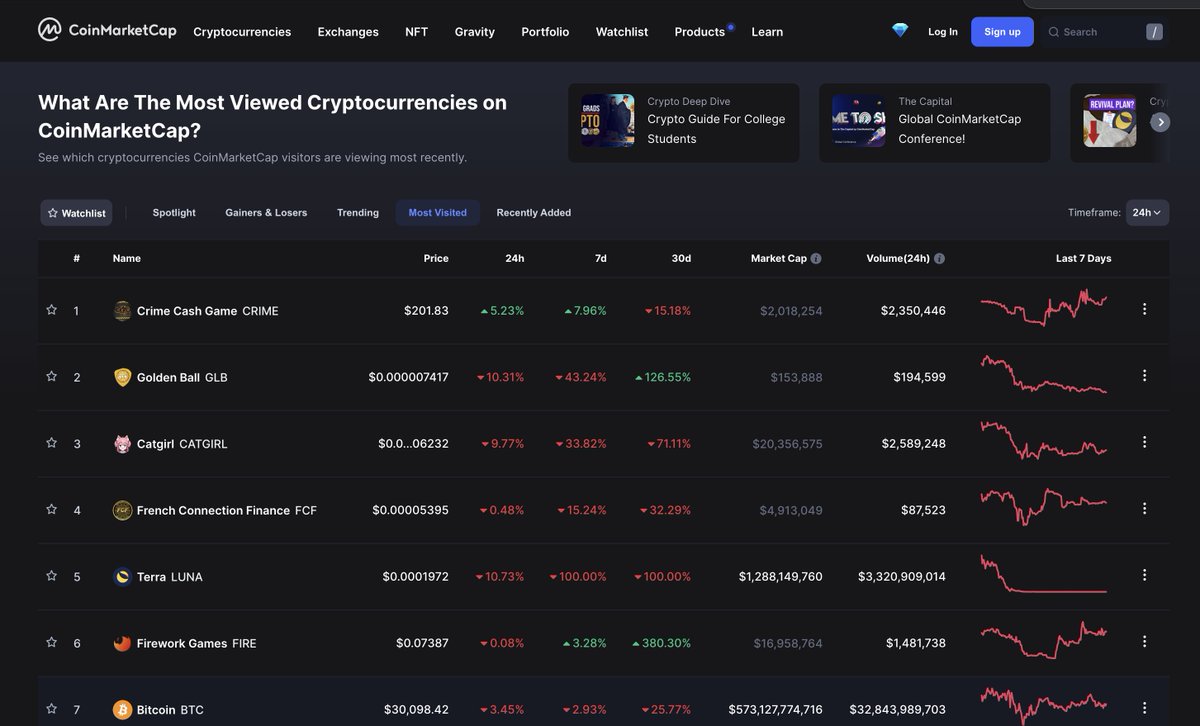Switch to the Spotlight tab
The height and width of the screenshot is (726, 1200).
point(174,212)
